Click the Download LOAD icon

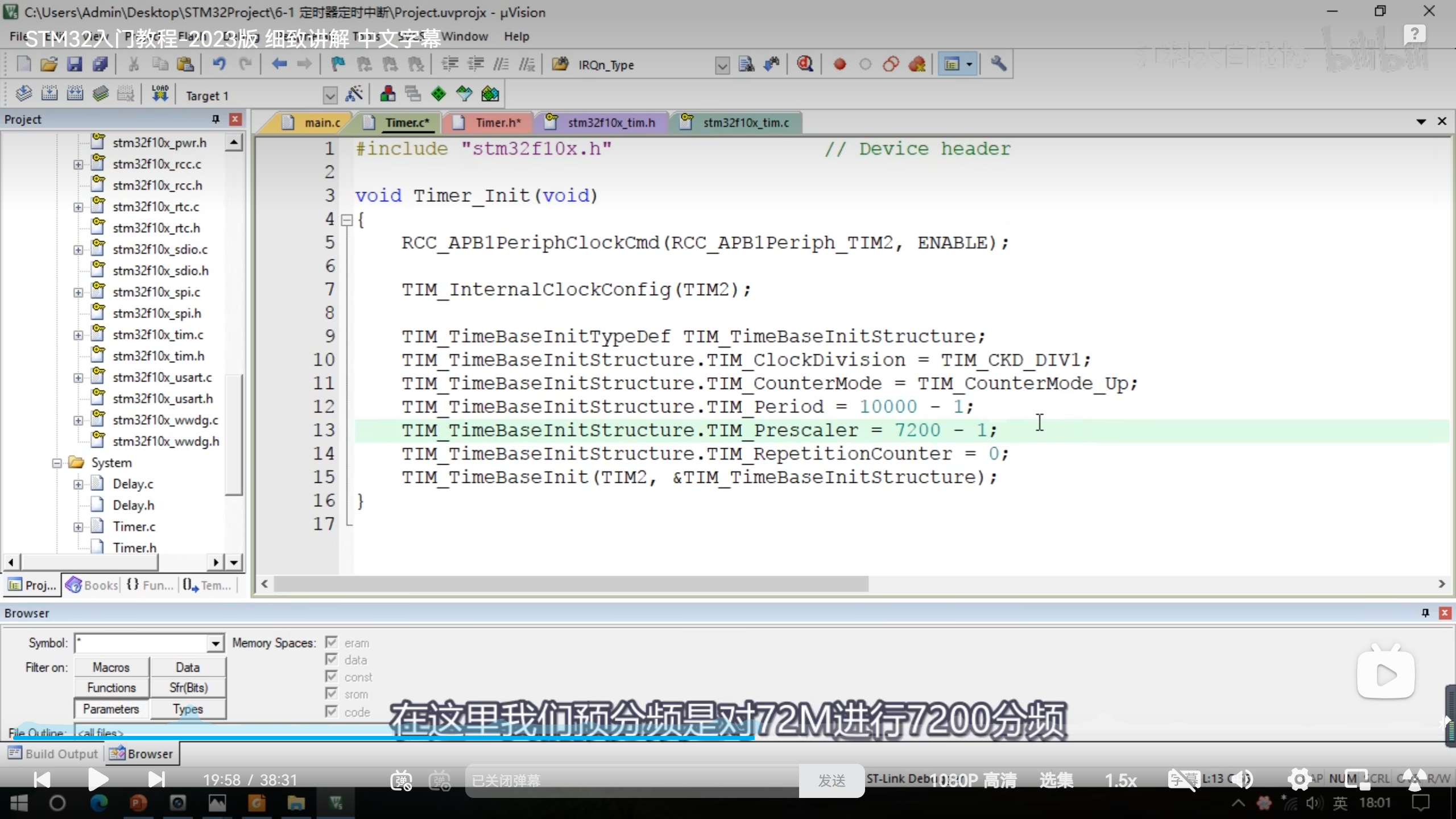pyautogui.click(x=160, y=94)
